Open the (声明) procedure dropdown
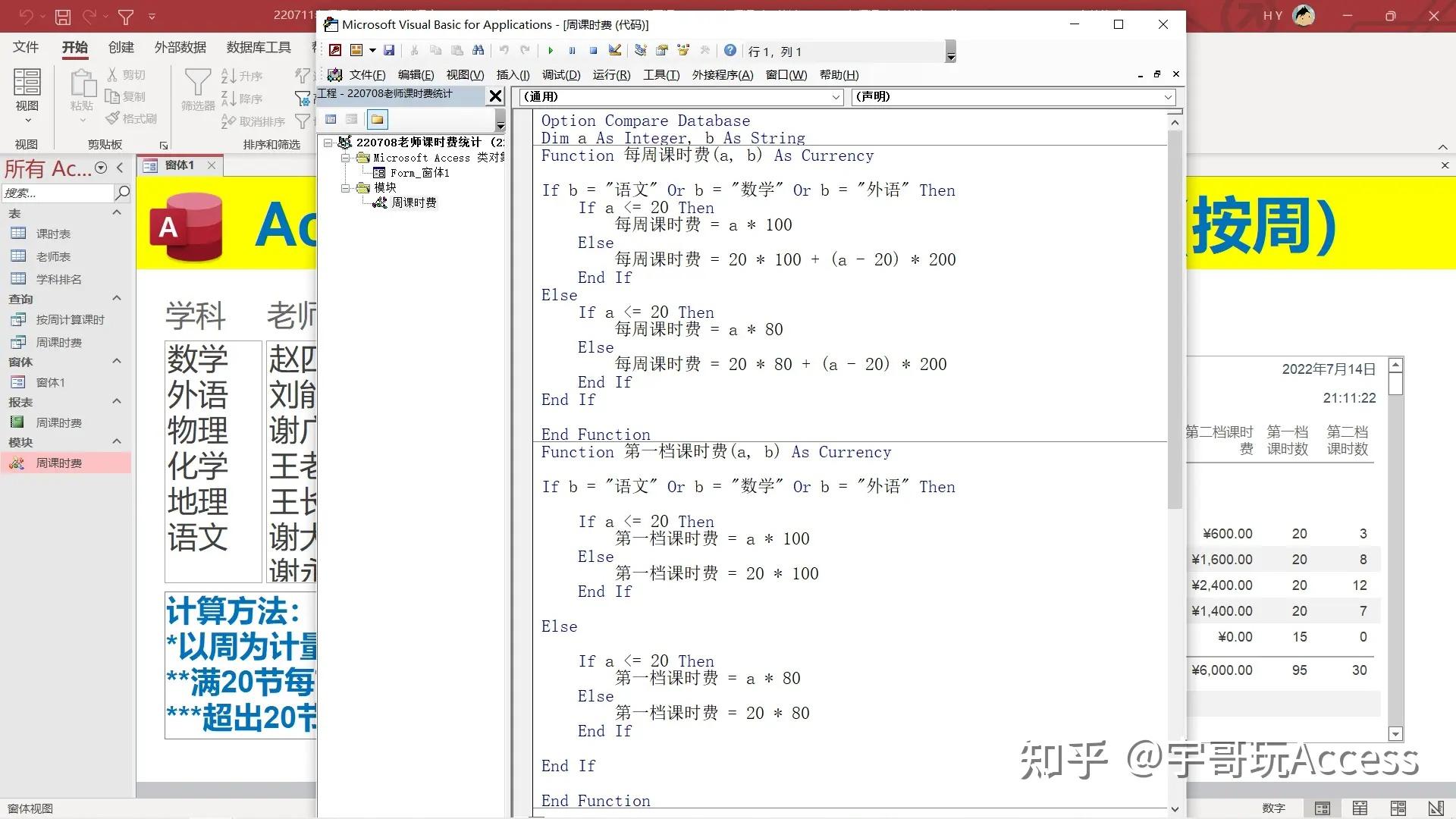Screen dimensions: 1456x819 point(1168,97)
